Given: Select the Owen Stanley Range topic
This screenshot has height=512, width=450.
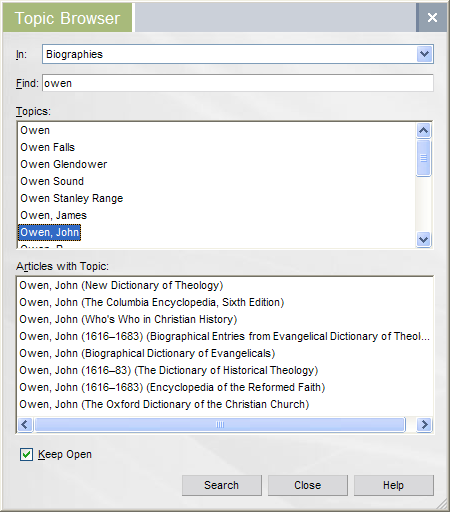Looking at the screenshot, I should (72, 198).
